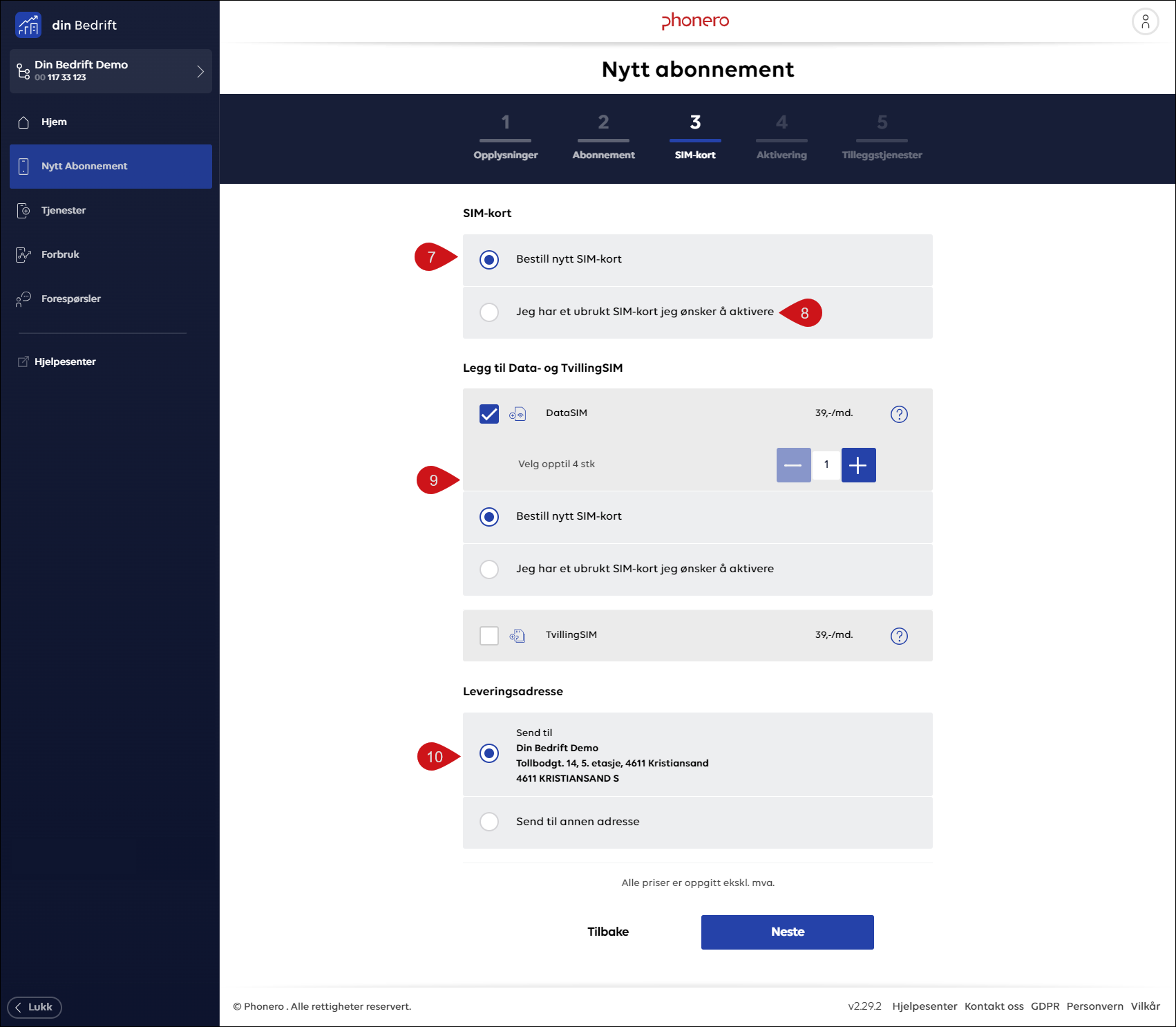Viewport: 1176px width, 1027px height.
Task: Open Vilkår footer link
Action: (x=1146, y=1006)
